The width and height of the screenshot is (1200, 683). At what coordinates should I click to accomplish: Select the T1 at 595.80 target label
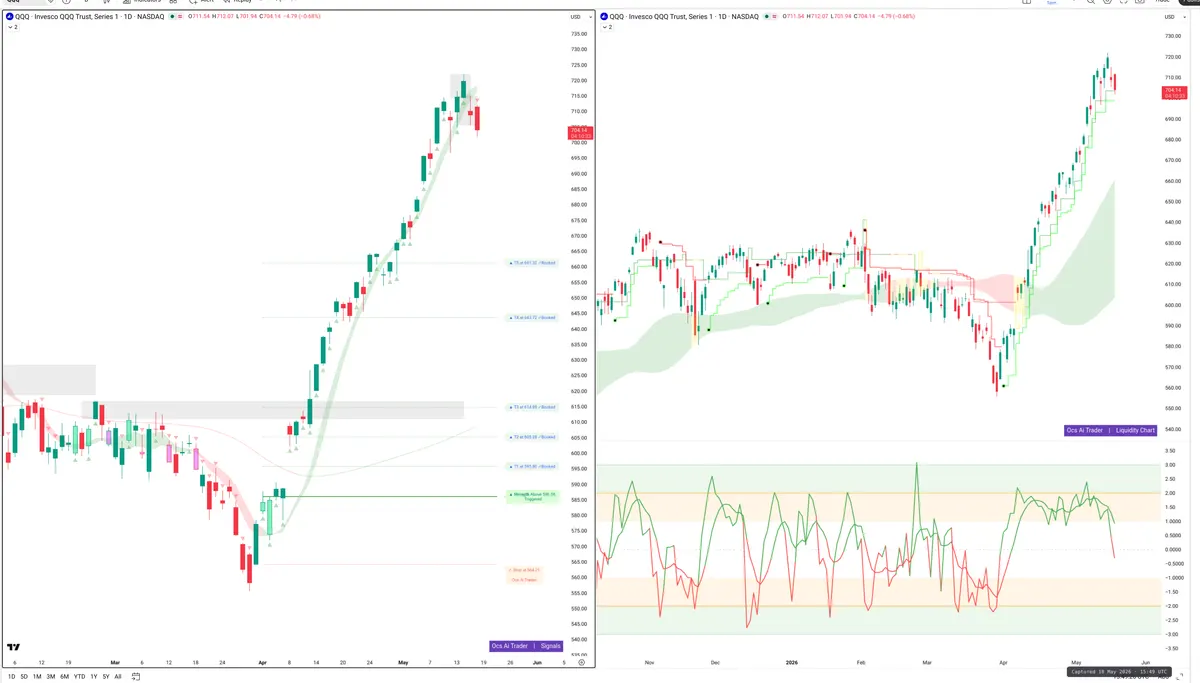[x=532, y=467]
